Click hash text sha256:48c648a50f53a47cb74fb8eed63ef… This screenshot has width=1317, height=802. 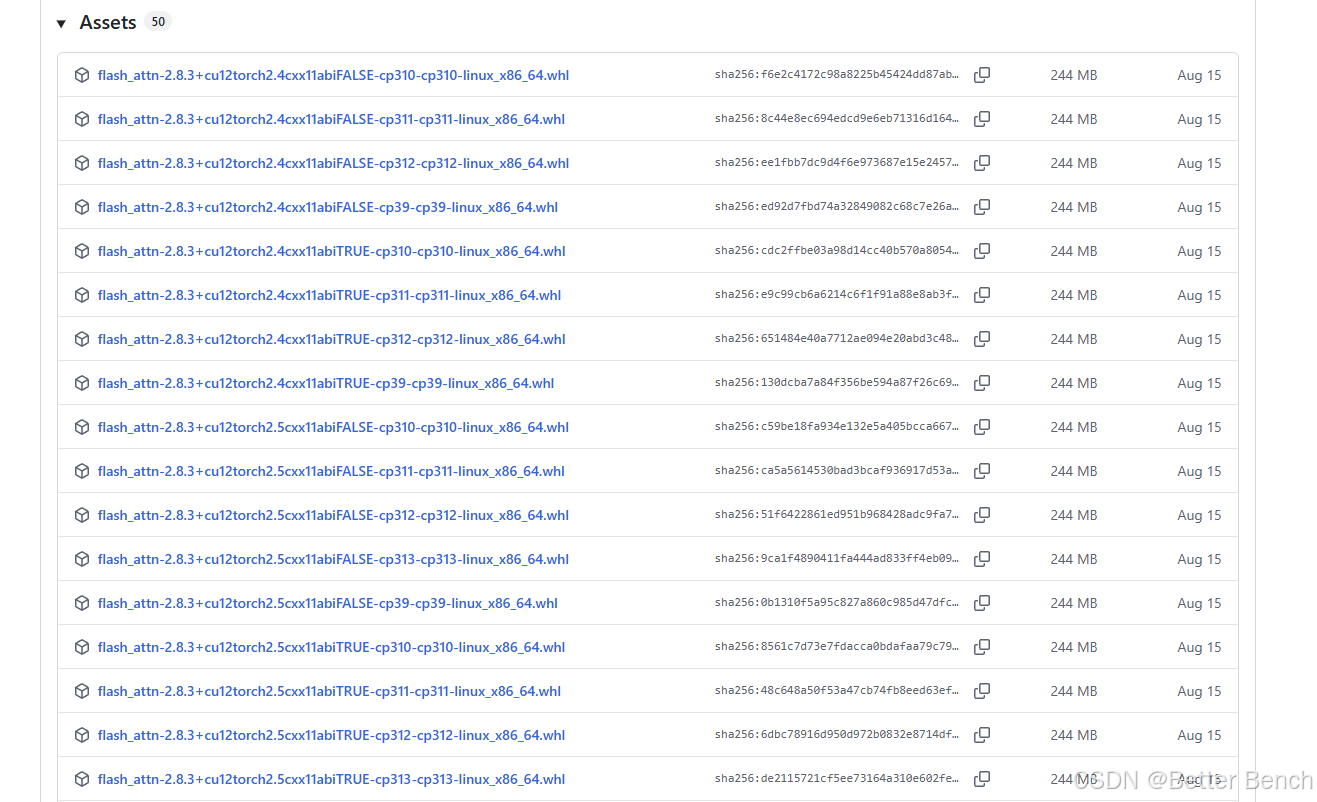[x=837, y=691]
